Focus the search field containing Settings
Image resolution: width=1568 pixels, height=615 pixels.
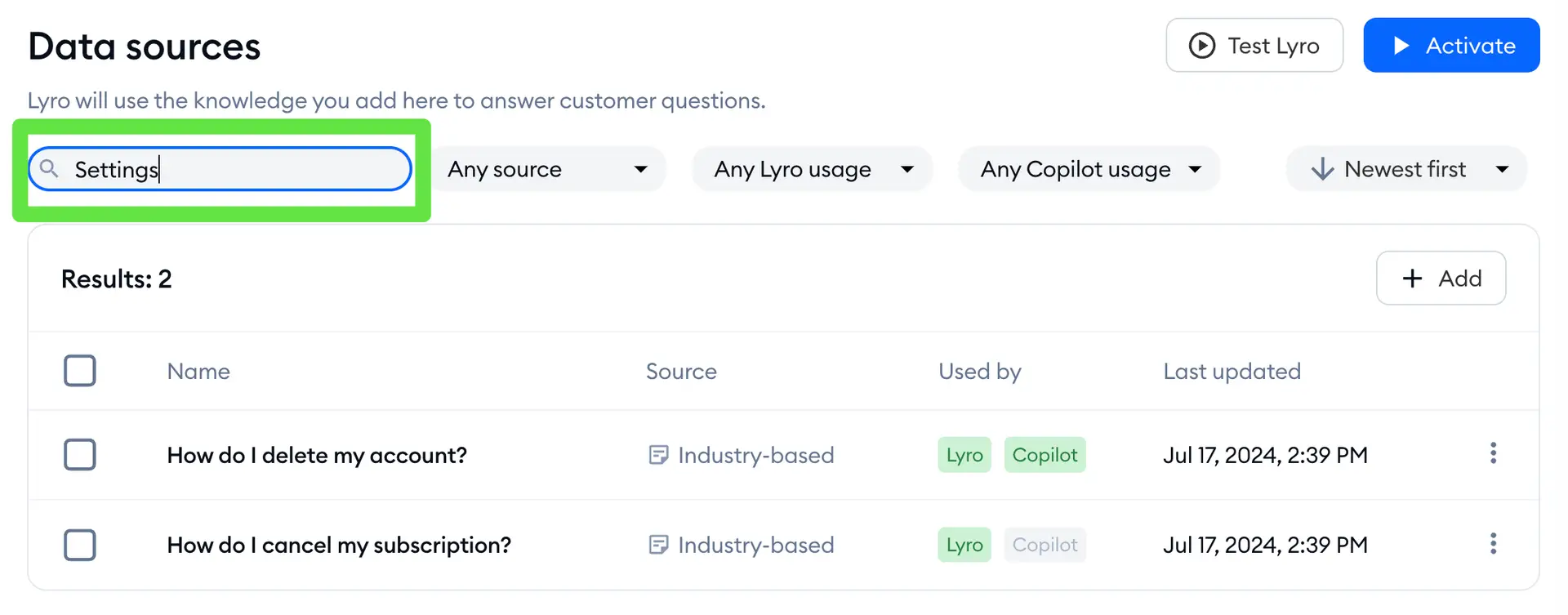220,169
